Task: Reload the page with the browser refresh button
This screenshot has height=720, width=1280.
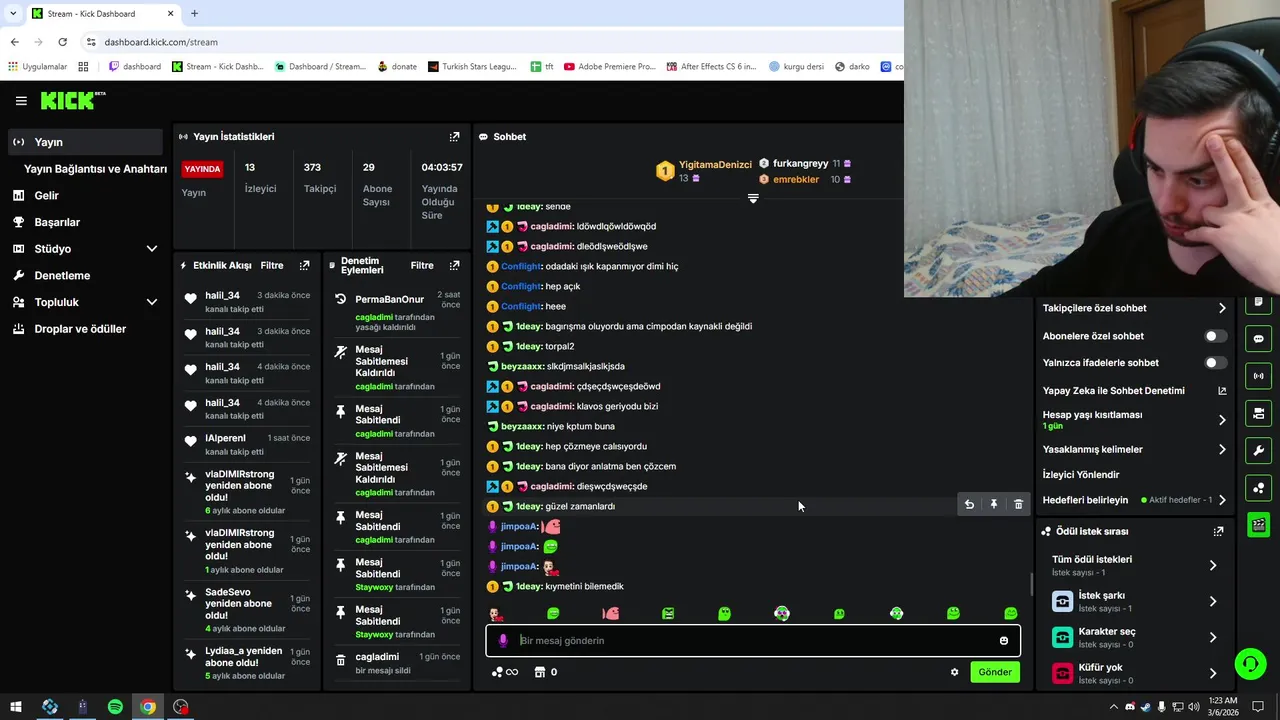Action: pyautogui.click(x=62, y=42)
